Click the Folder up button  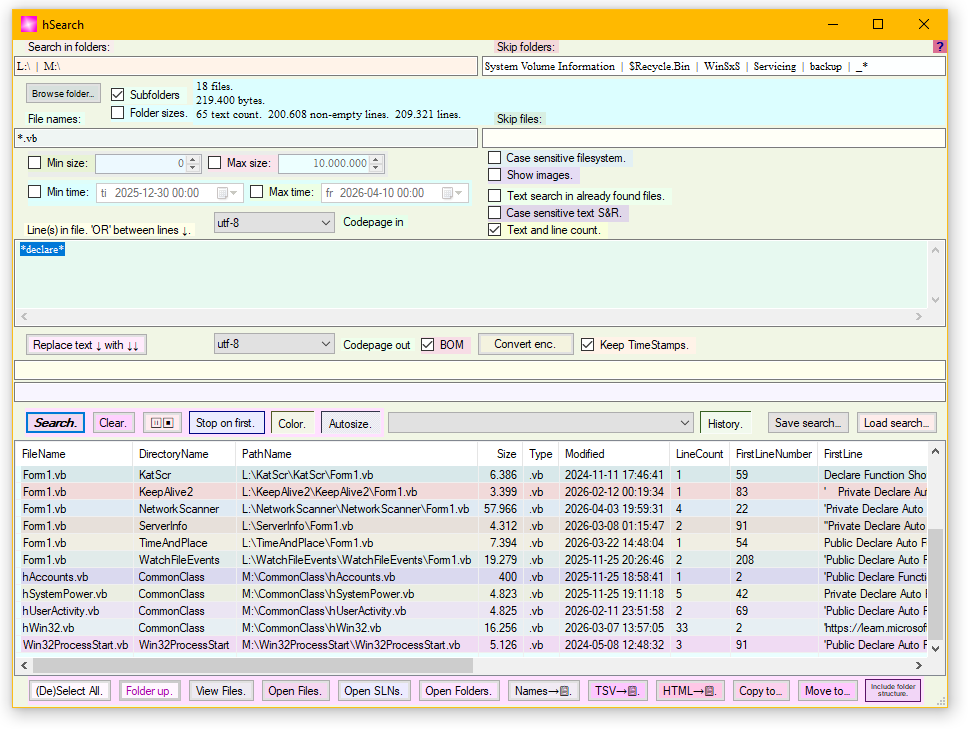point(149,691)
